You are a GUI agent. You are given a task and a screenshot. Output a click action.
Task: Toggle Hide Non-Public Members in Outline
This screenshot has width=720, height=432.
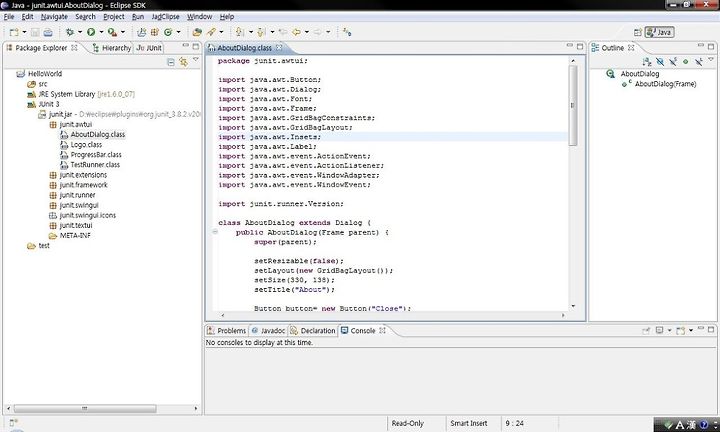click(x=686, y=62)
